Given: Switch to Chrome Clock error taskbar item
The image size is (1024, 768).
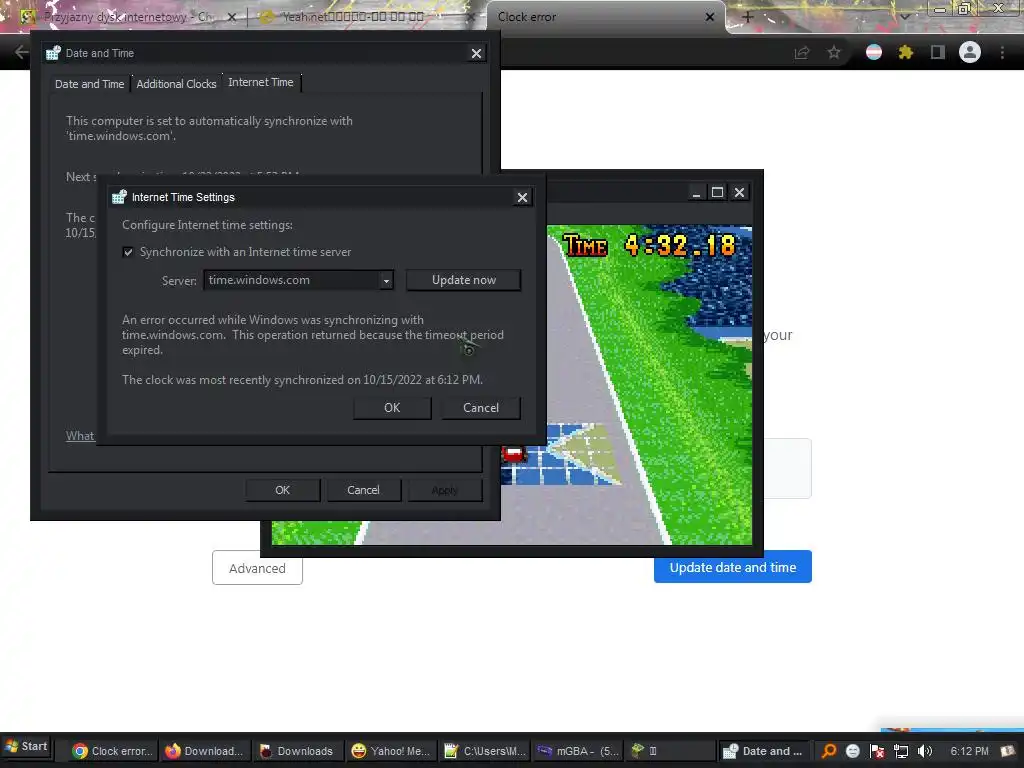Looking at the screenshot, I should (x=112, y=751).
